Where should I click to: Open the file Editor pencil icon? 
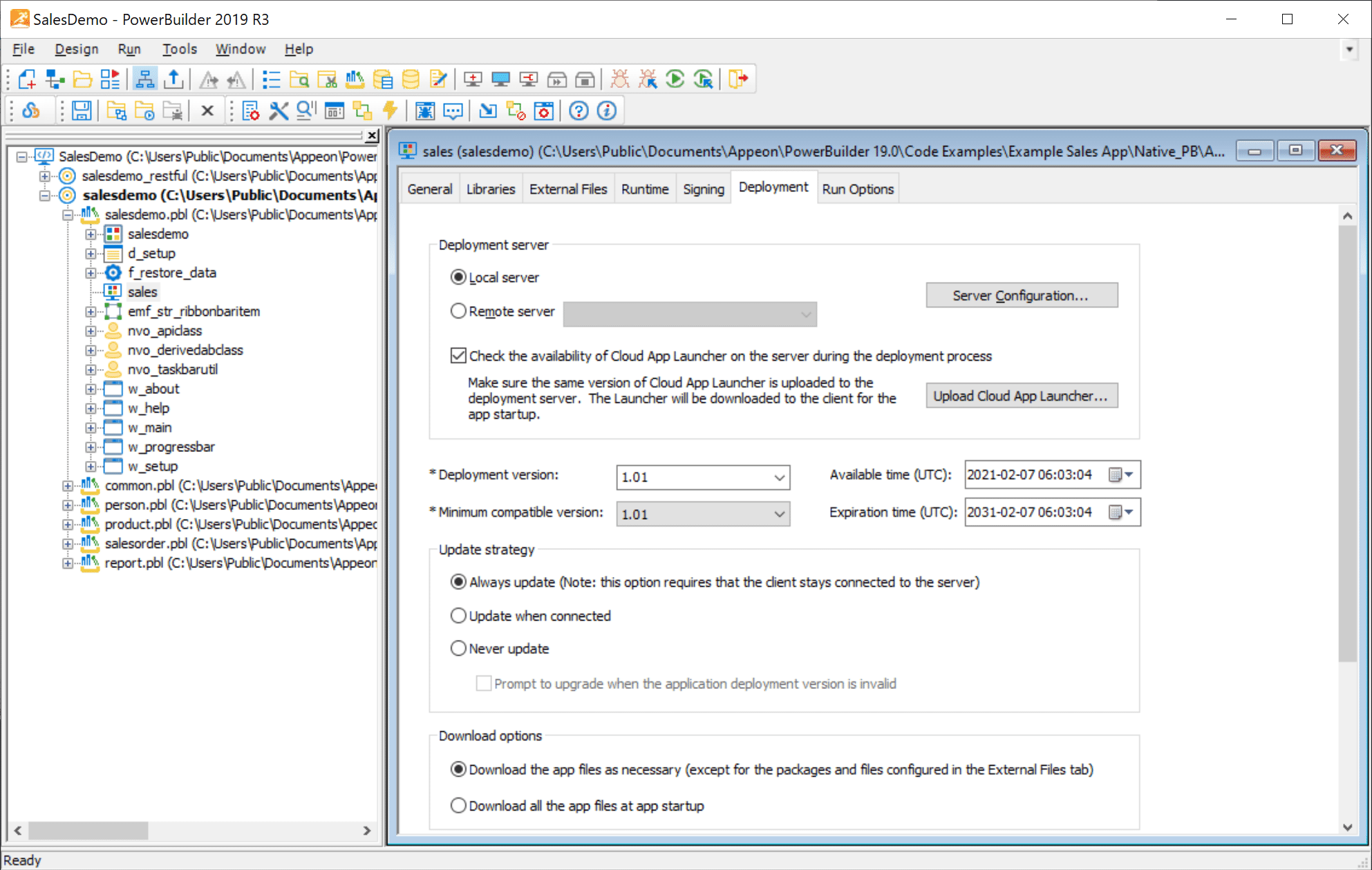[438, 79]
